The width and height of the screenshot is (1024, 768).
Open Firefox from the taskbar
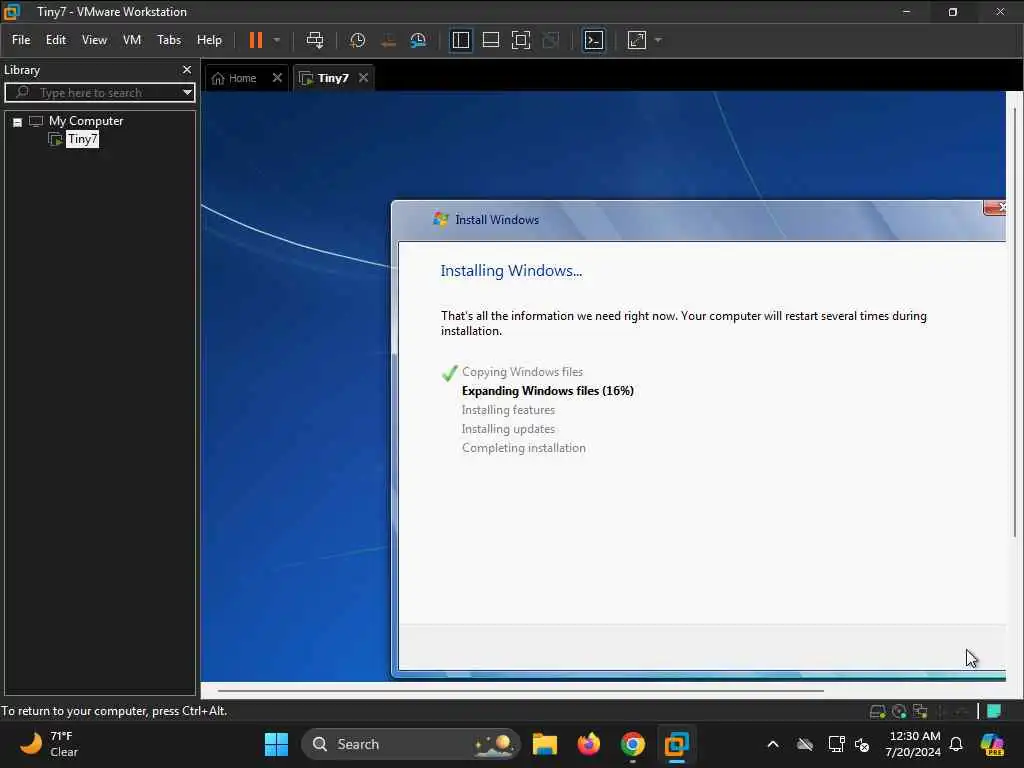click(x=588, y=744)
